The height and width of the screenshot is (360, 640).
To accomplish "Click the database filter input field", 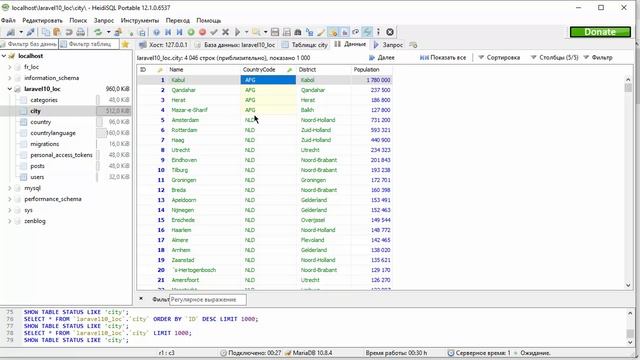I will click(x=29, y=44).
